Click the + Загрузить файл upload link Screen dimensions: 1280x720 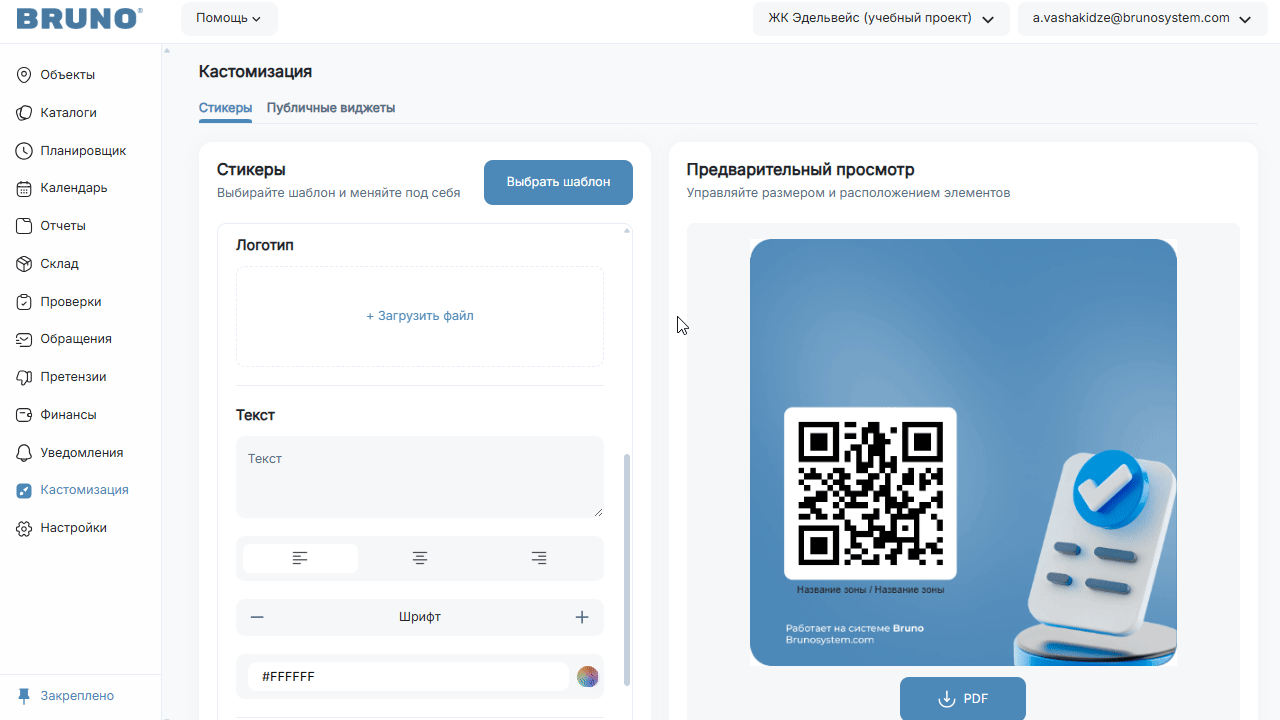[x=420, y=316]
